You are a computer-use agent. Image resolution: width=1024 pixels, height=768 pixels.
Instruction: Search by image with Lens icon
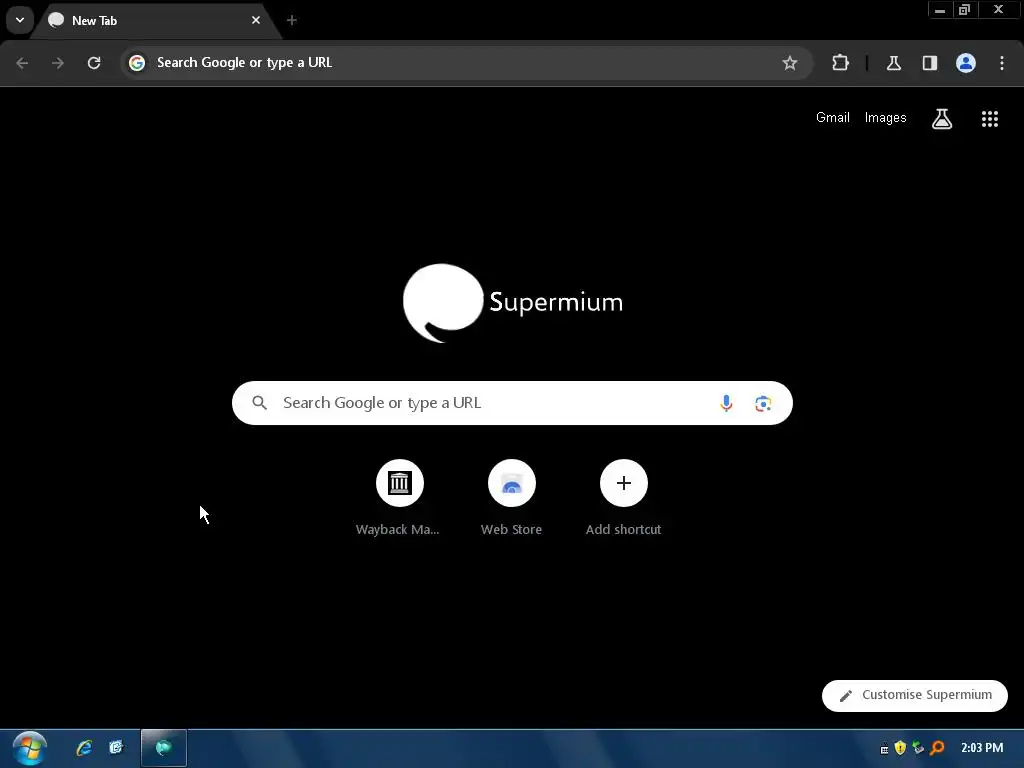pyautogui.click(x=763, y=403)
